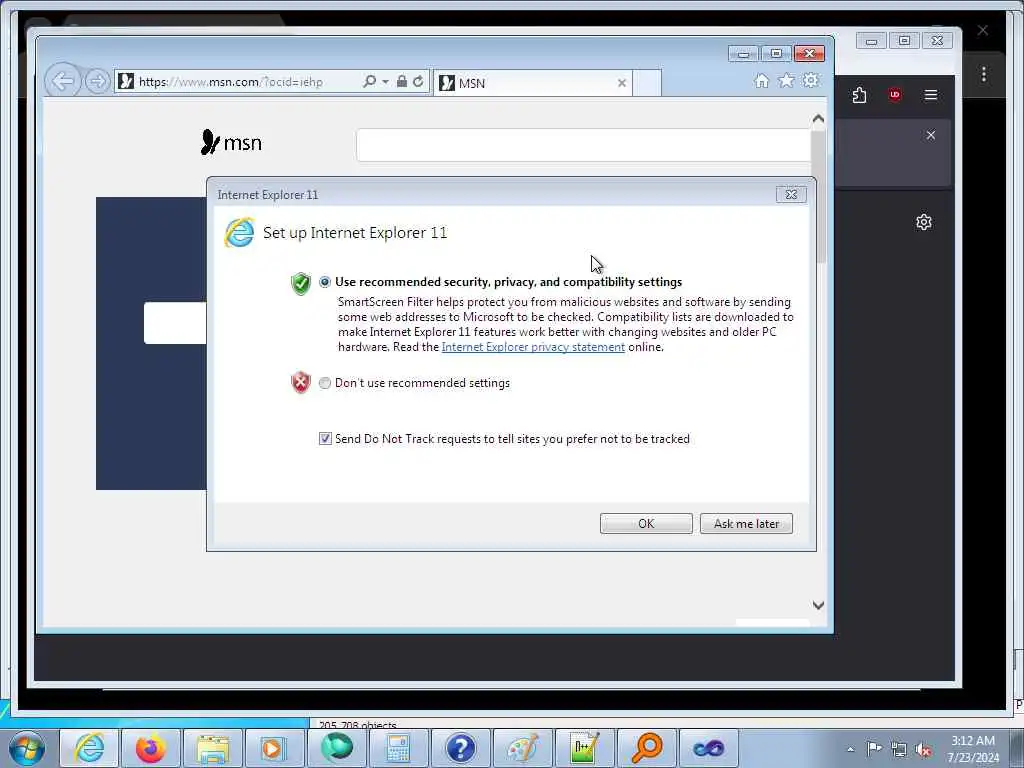1024x768 pixels.
Task: Open IE Favorites star icon
Action: coord(786,80)
